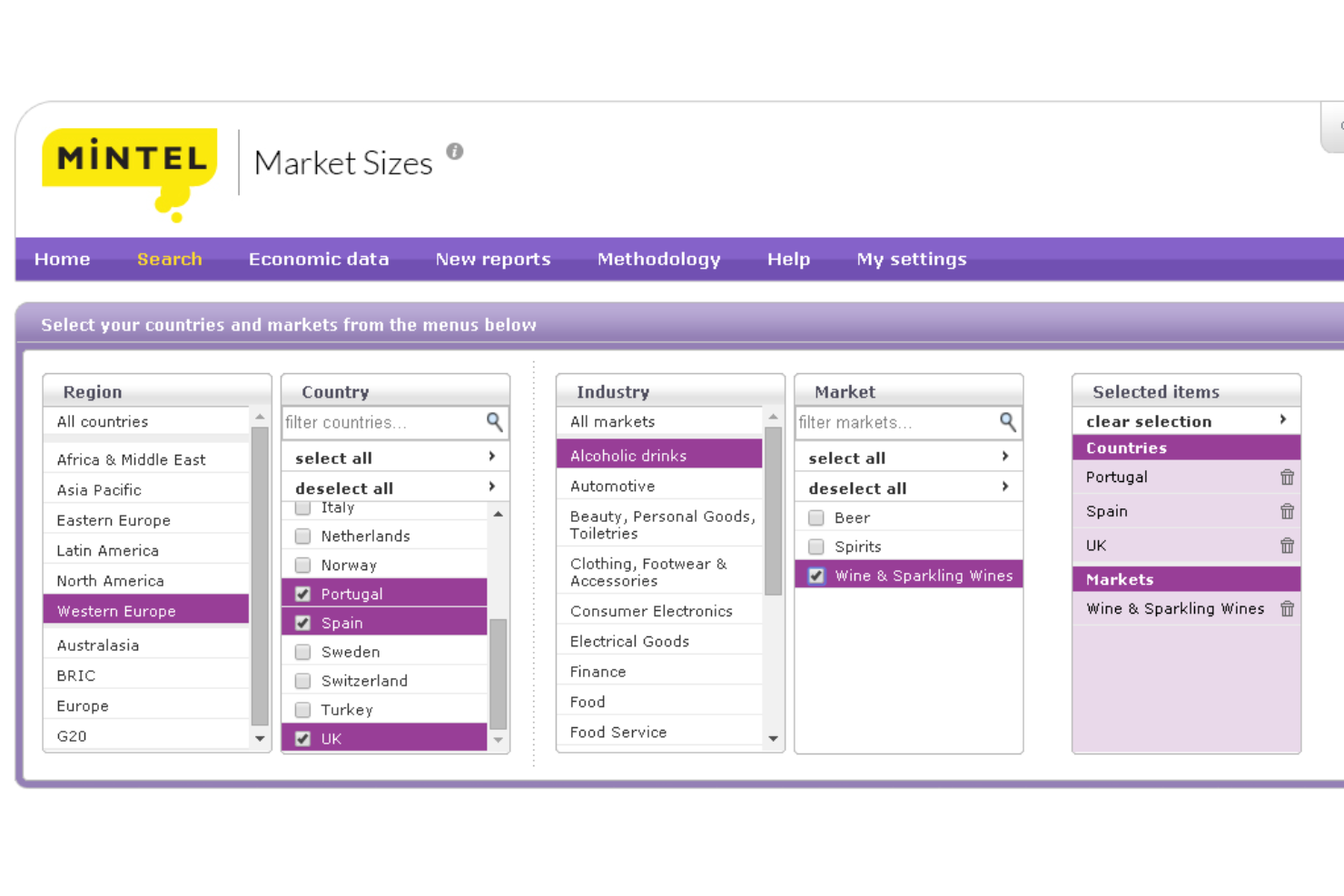Click select all arrow in Country panel

pos(492,457)
